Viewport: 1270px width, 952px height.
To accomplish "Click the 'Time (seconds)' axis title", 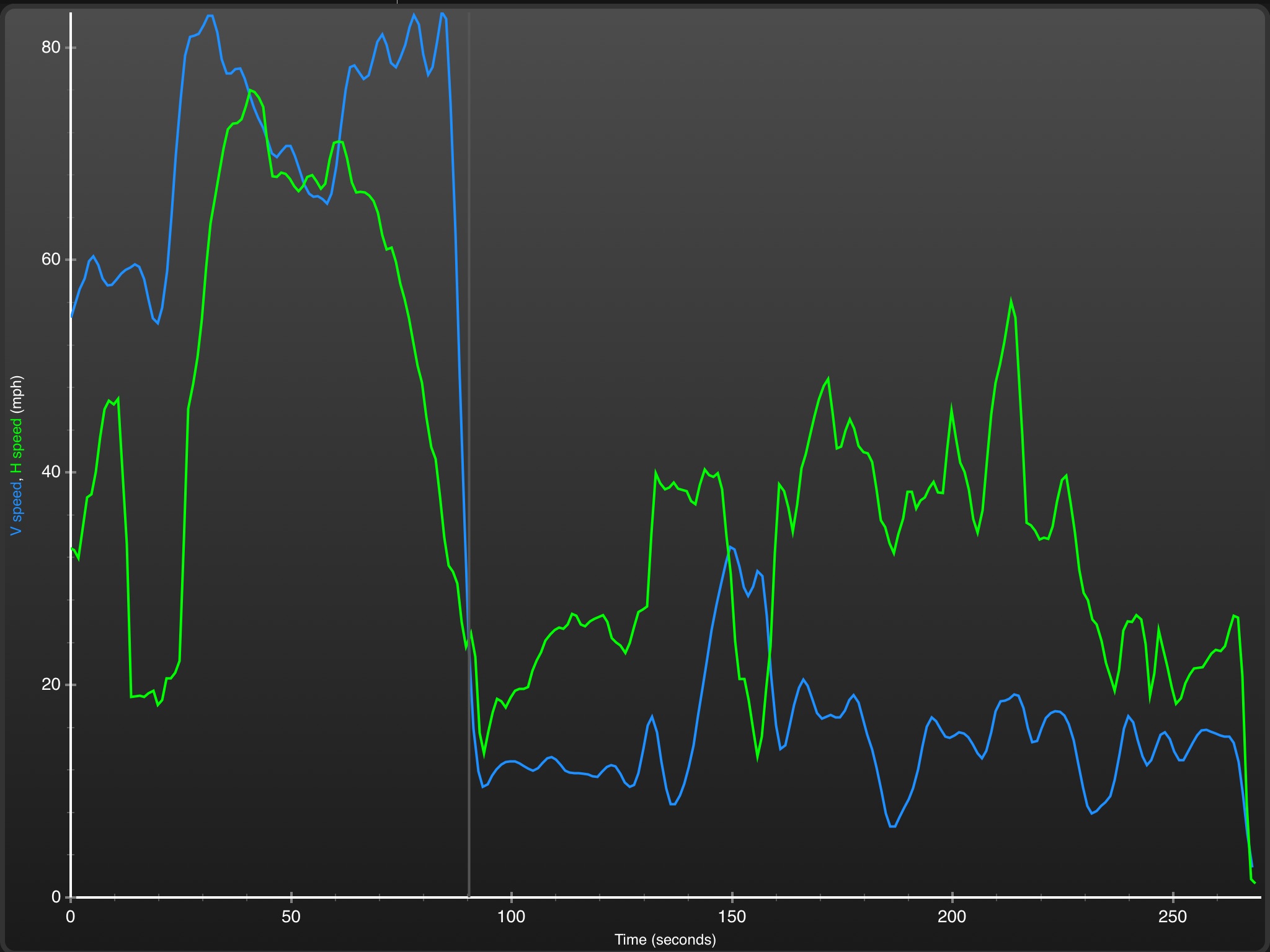I will (665, 940).
